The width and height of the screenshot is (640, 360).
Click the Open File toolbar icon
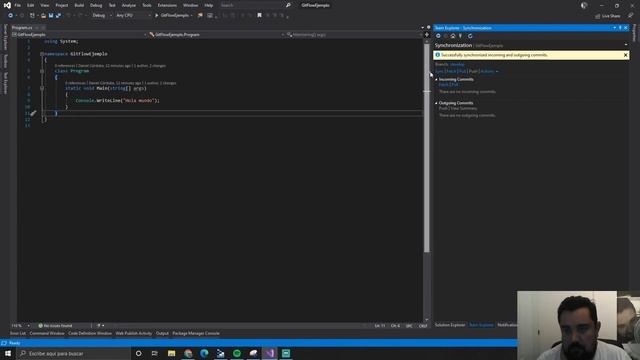tap(43, 16)
